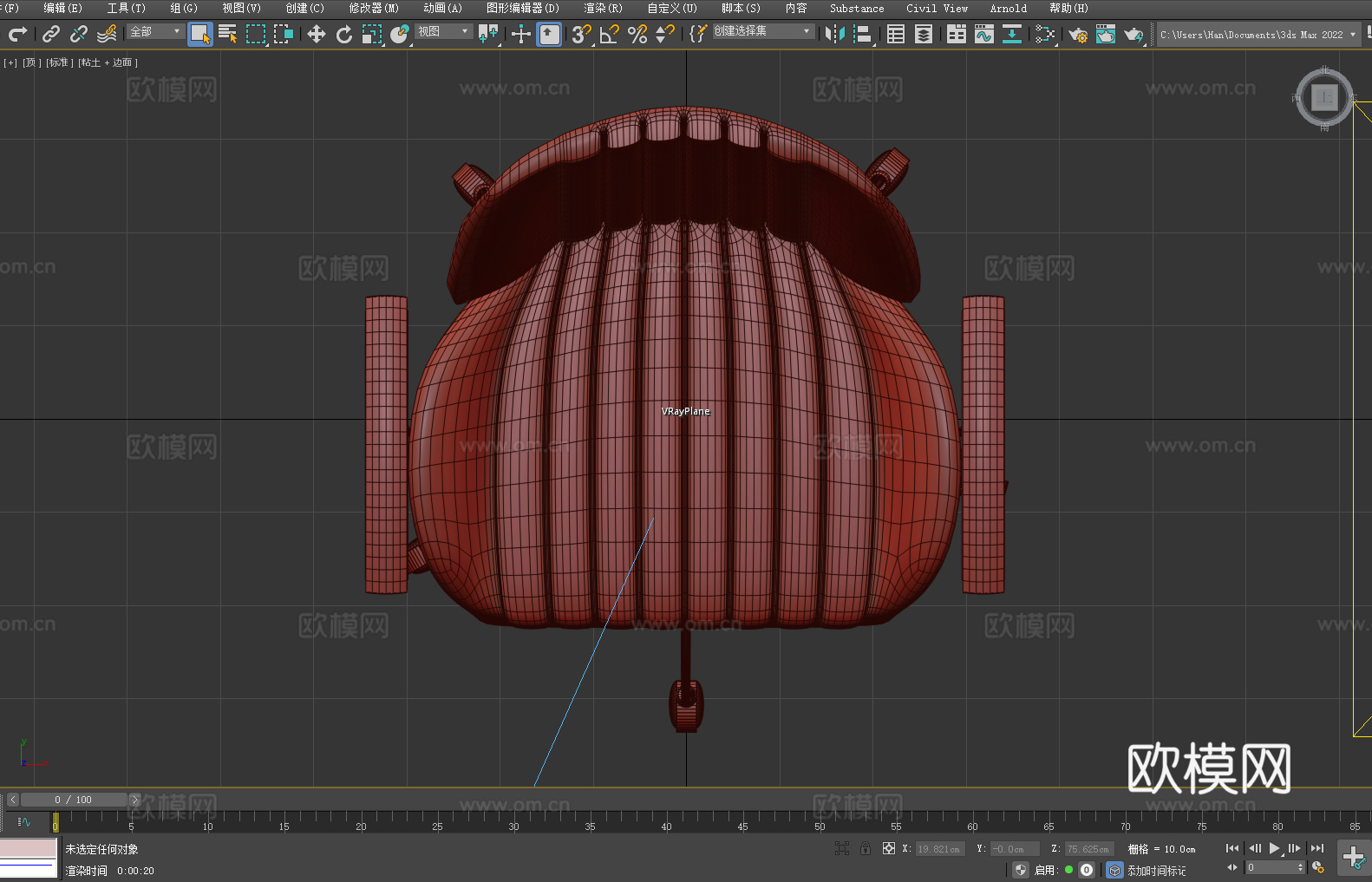Activate the Select Object tool
Screen dimensions: 1372x882
[200, 34]
